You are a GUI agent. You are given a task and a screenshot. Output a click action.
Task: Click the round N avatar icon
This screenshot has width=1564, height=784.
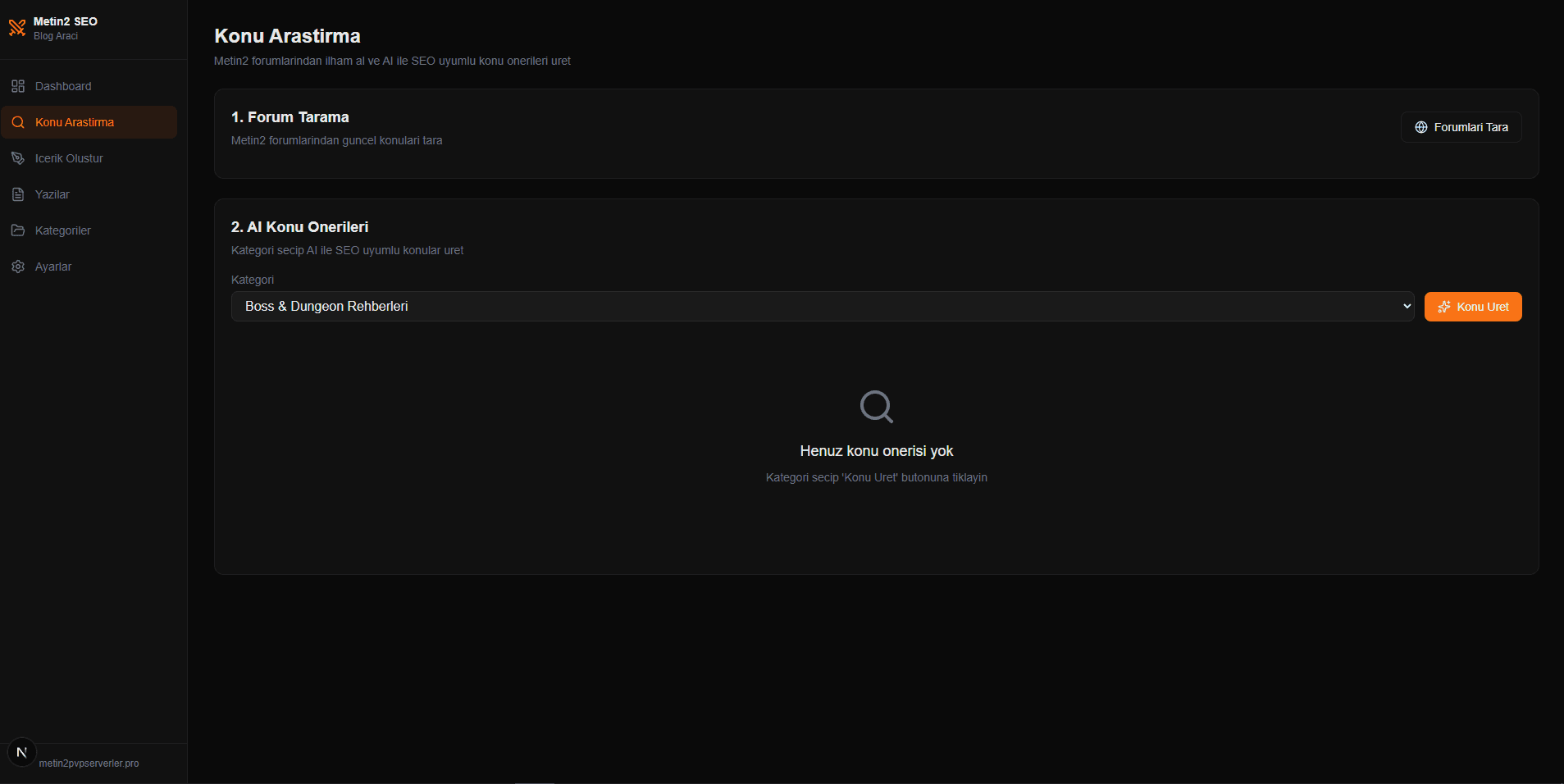(x=22, y=752)
